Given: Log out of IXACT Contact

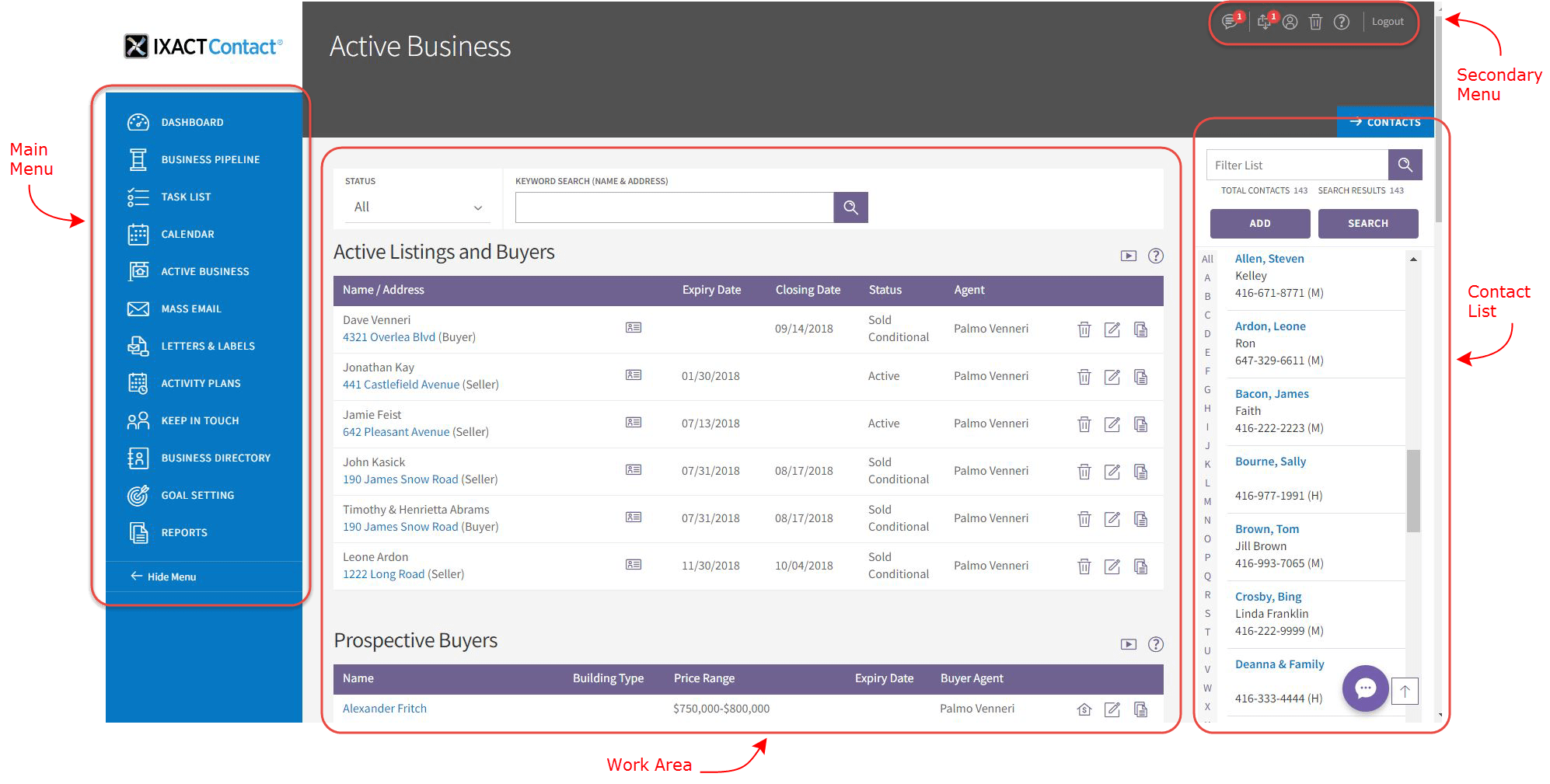Looking at the screenshot, I should pyautogui.click(x=1388, y=22).
